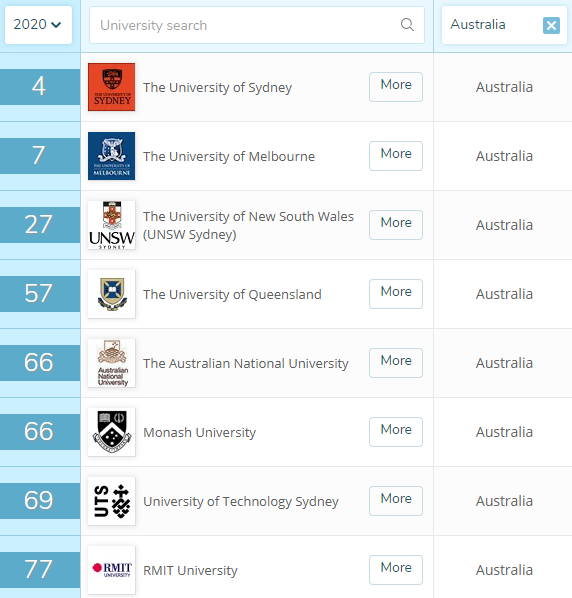Click the UNSW Sydney logo

112,225
